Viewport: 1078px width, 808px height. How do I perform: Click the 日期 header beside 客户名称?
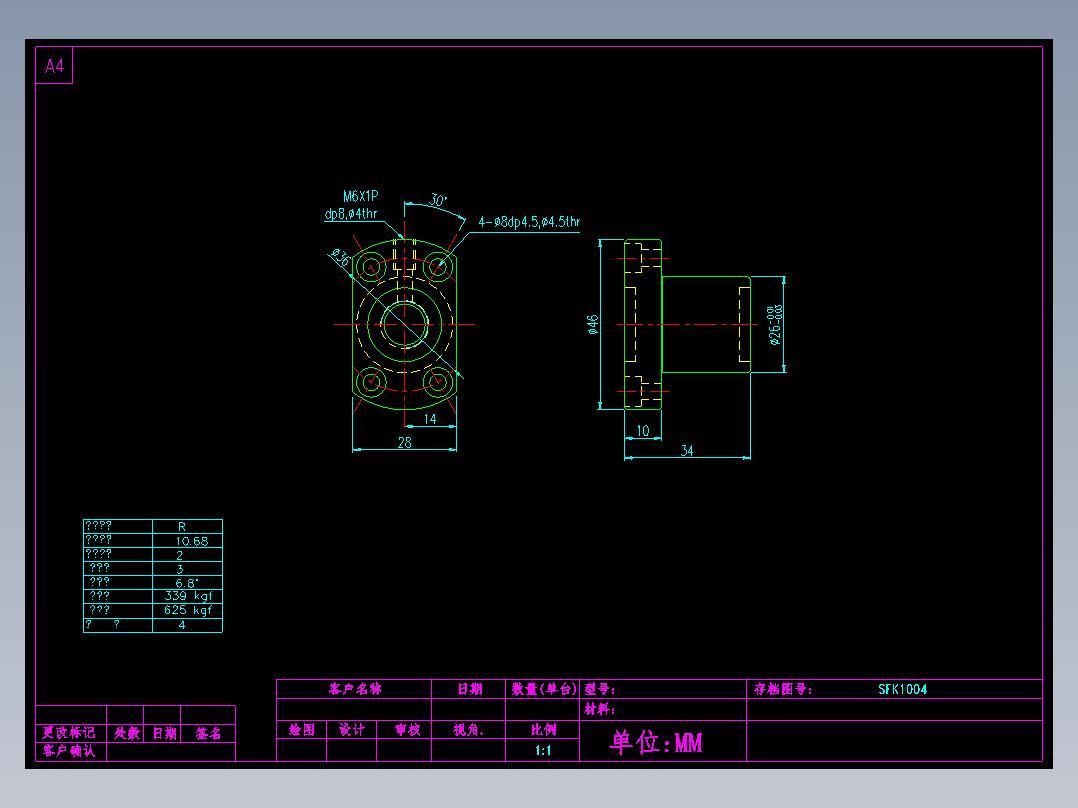[470, 689]
